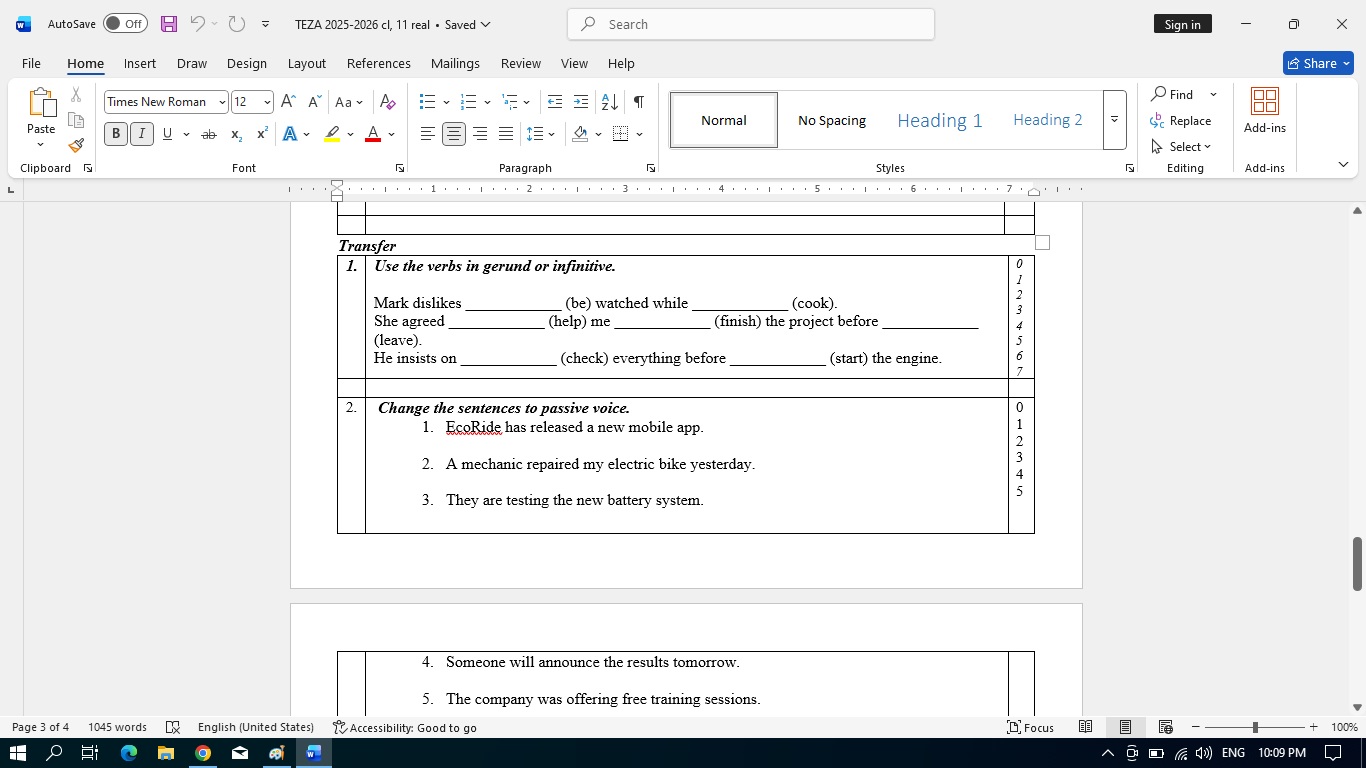Open the Add-ins icon
1366x768 pixels.
click(1264, 110)
